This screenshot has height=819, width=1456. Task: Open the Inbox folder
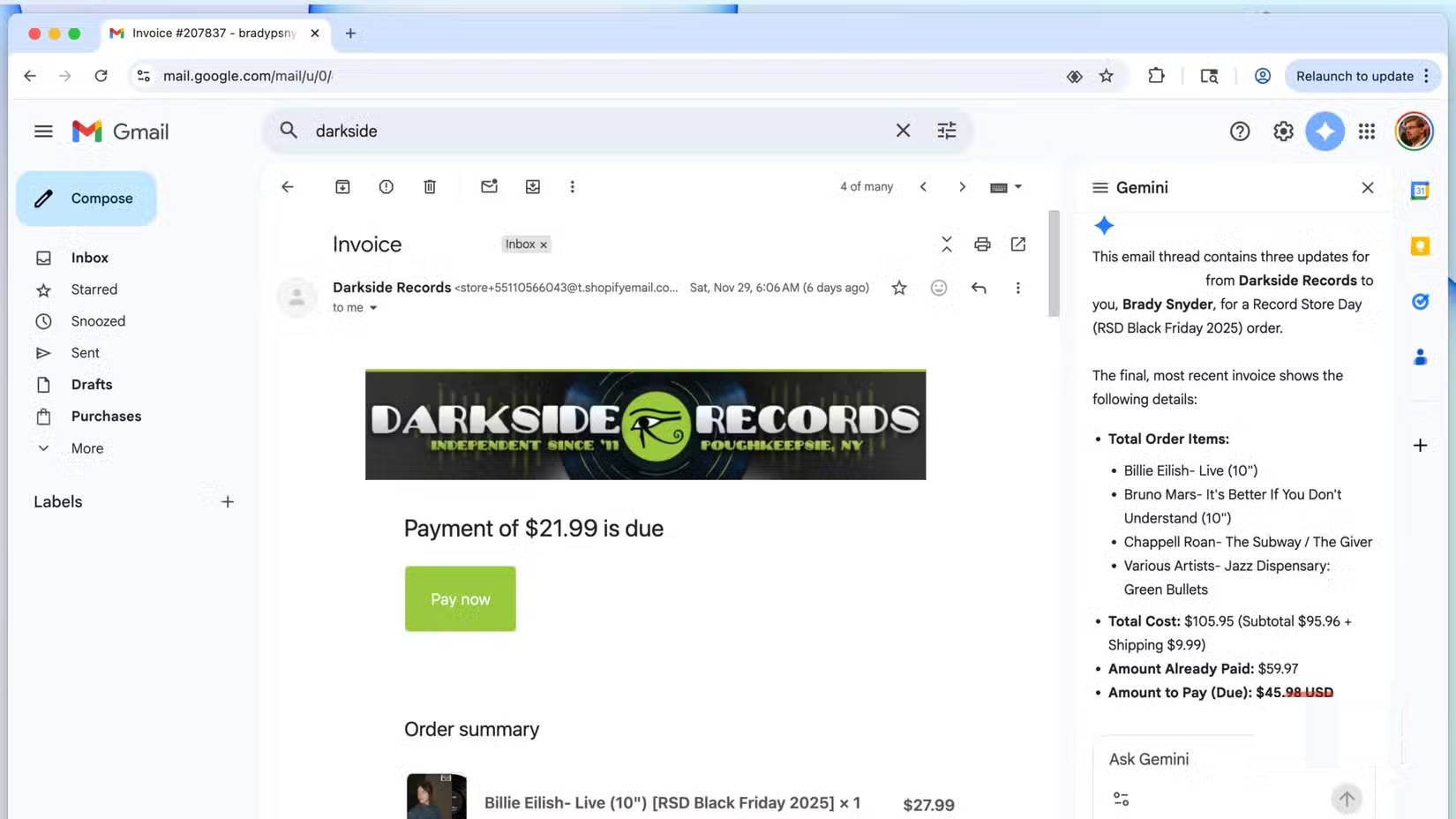[89, 258]
